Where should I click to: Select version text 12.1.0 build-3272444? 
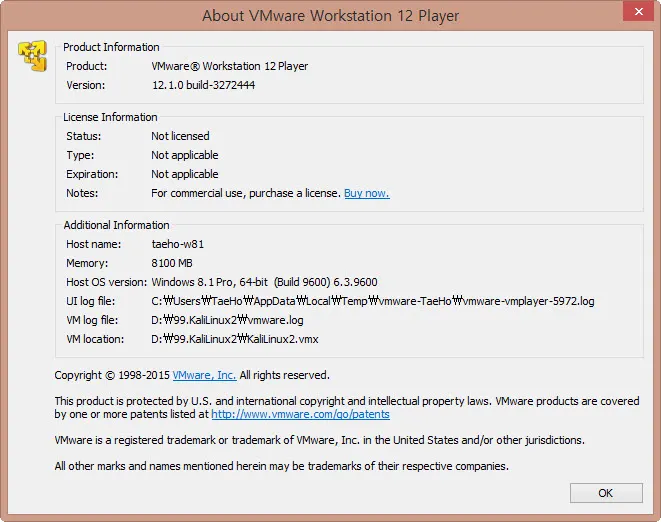(x=203, y=85)
